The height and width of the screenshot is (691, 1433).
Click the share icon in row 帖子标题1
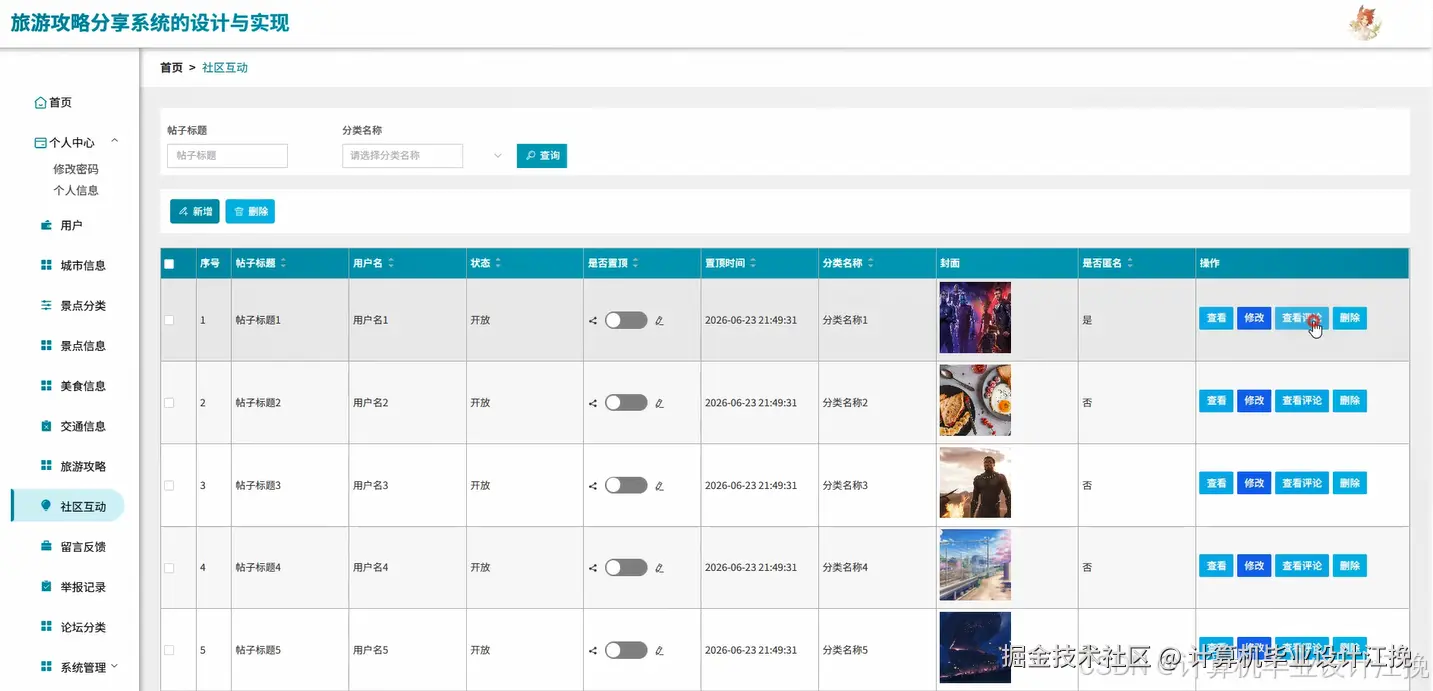click(593, 320)
